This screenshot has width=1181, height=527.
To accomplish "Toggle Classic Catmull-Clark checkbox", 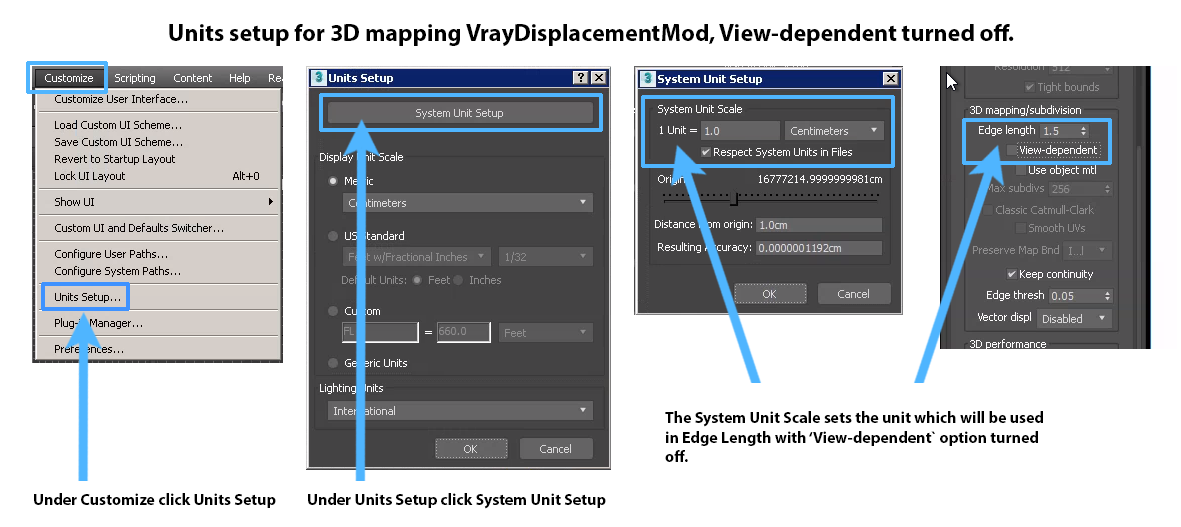I will click(987, 210).
